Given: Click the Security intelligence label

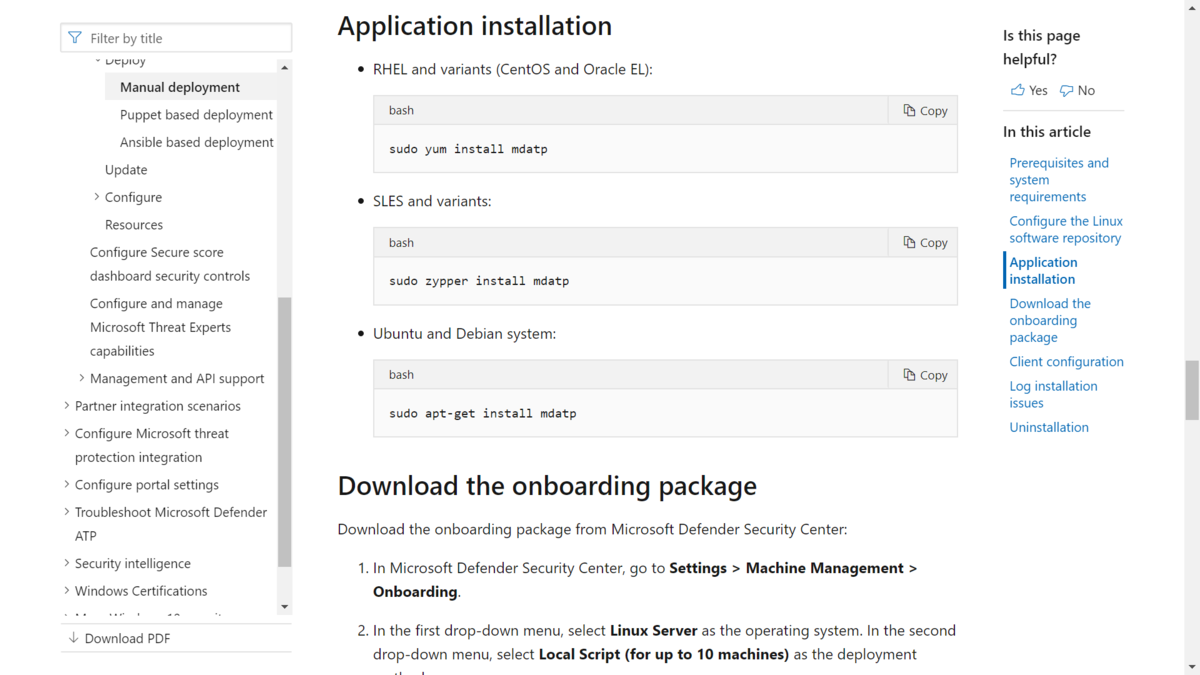Looking at the screenshot, I should pos(133,563).
